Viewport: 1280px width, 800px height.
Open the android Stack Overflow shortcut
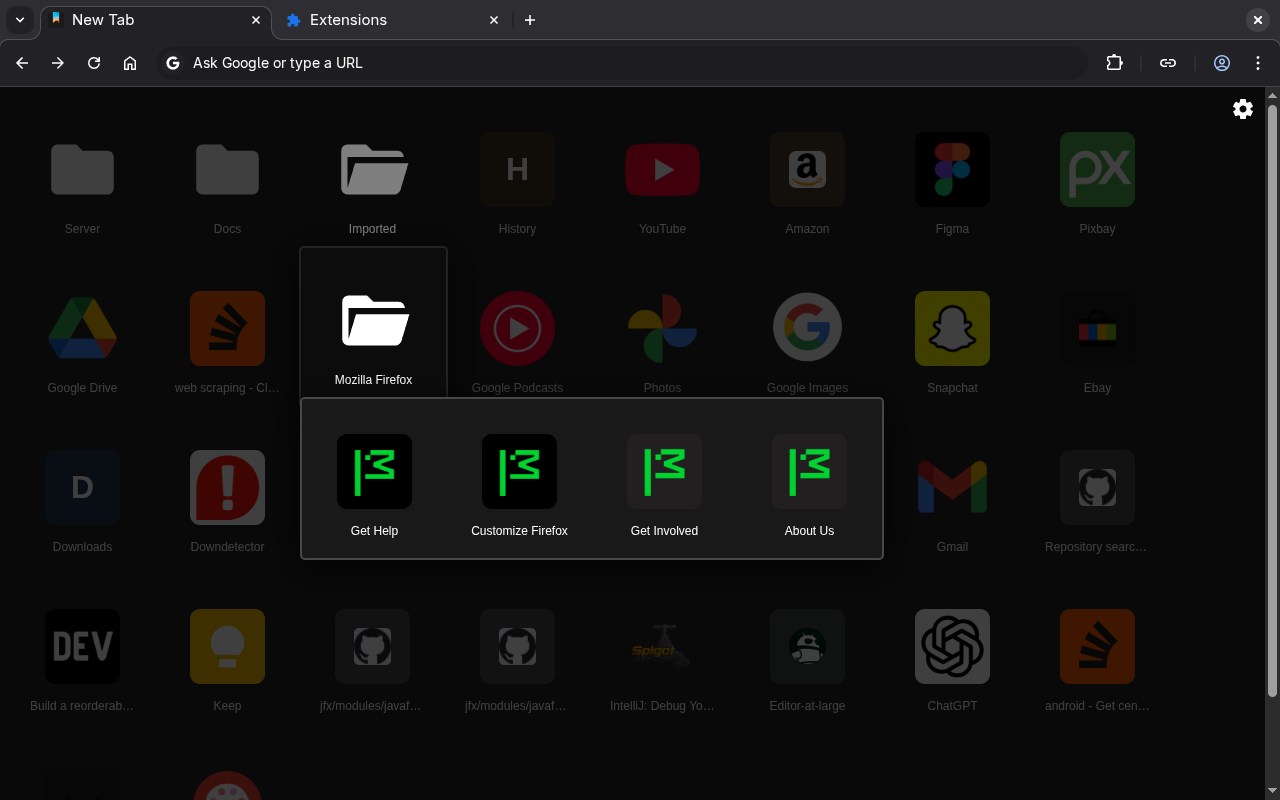pyautogui.click(x=1097, y=660)
